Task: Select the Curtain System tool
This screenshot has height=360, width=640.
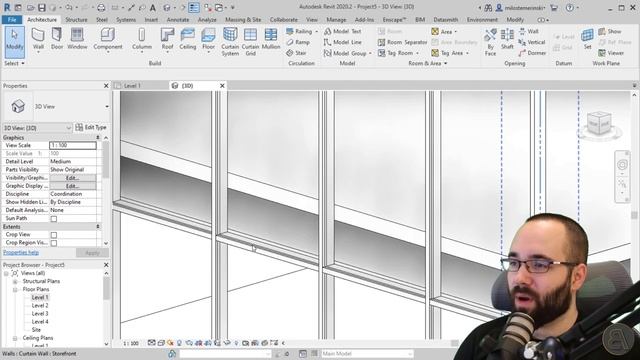Action: [x=230, y=42]
